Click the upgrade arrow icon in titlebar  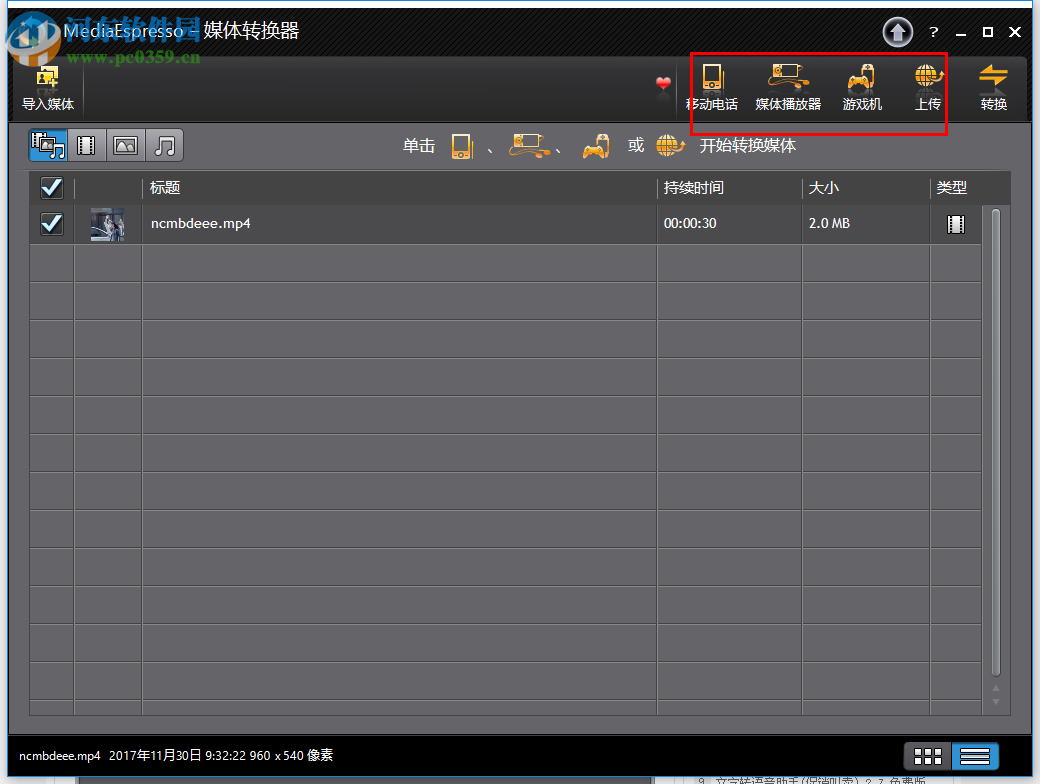click(897, 31)
